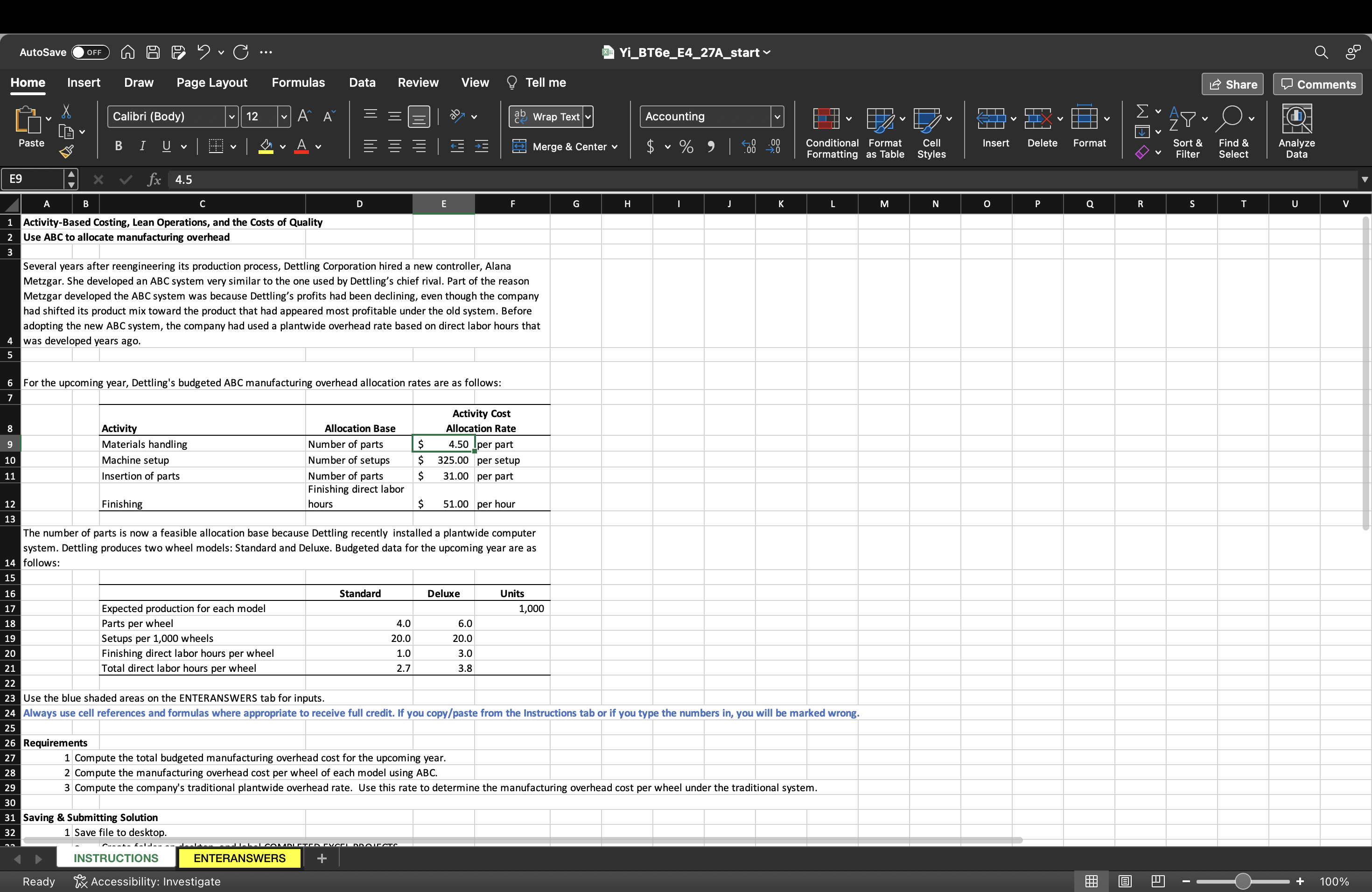Viewport: 1372px width, 892px height.
Task: Click inside the formula bar
Action: [x=461, y=179]
